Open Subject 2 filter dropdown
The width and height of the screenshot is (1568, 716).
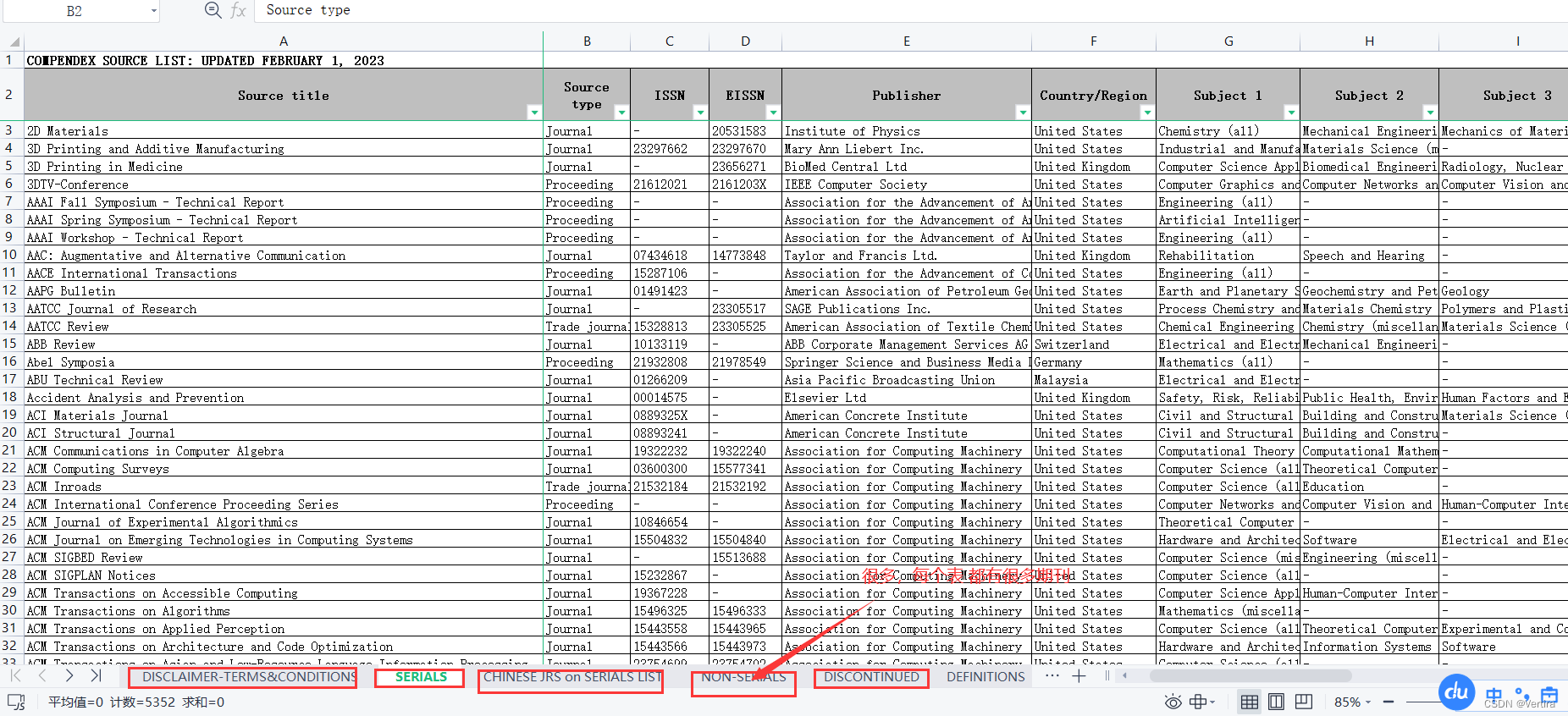(1430, 112)
